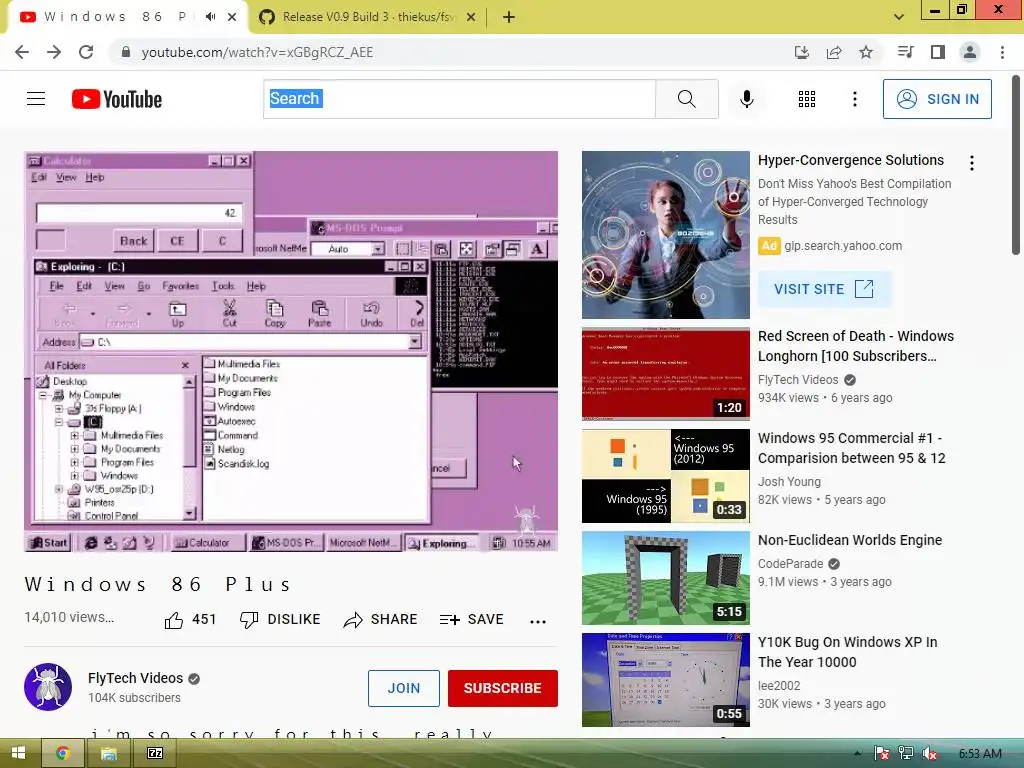The height and width of the screenshot is (768, 1024).
Task: Open File Explorer from the taskbar
Action: tap(108, 753)
